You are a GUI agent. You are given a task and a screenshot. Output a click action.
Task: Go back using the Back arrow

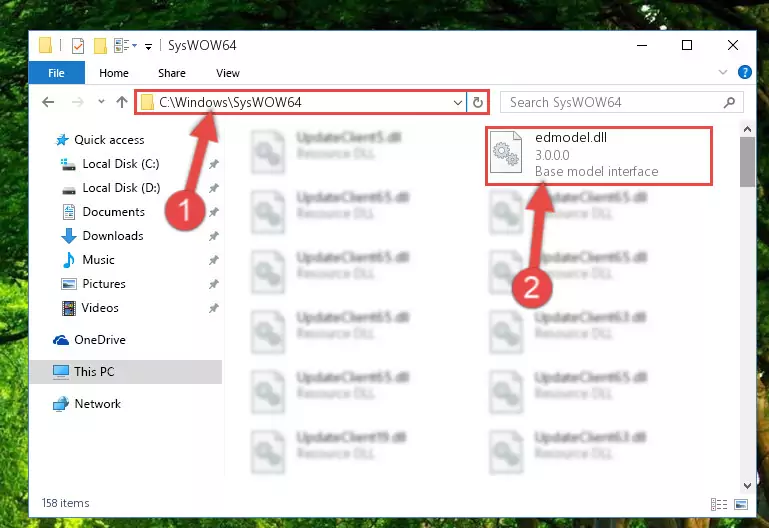point(48,102)
